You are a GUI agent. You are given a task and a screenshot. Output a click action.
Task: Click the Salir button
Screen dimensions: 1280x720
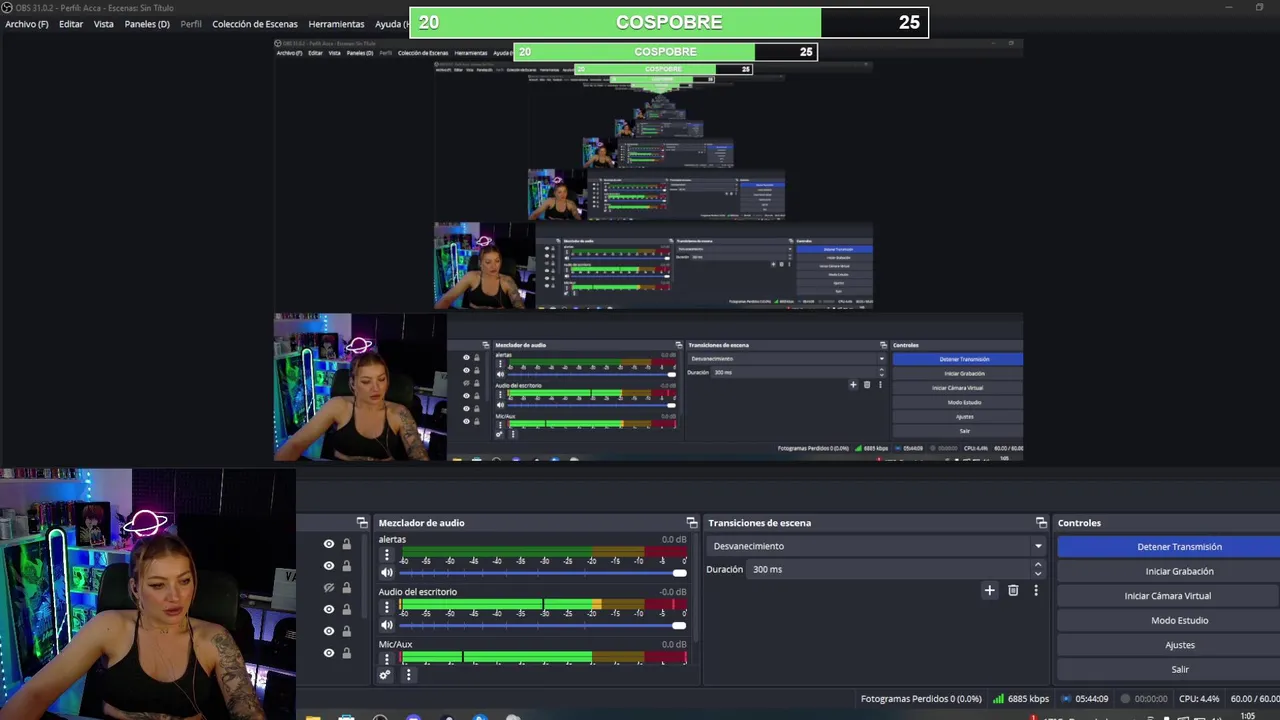(x=1168, y=669)
